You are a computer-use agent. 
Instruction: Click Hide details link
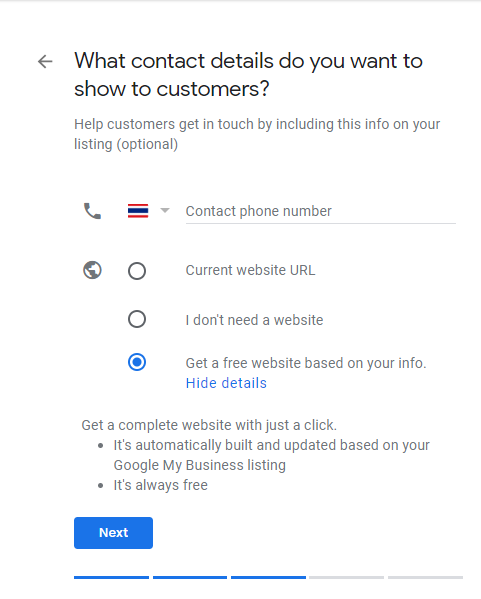226,383
